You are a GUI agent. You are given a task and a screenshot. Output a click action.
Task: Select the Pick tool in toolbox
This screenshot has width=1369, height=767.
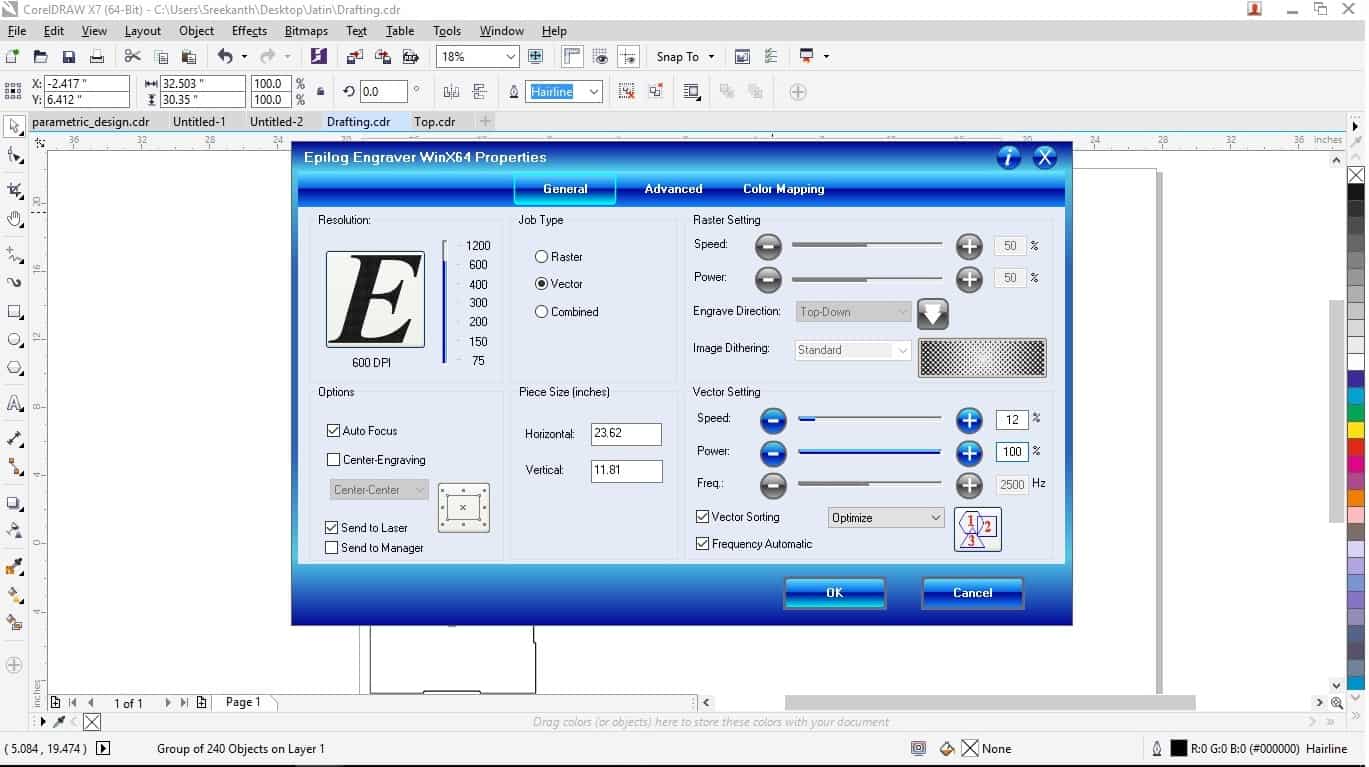coord(14,127)
